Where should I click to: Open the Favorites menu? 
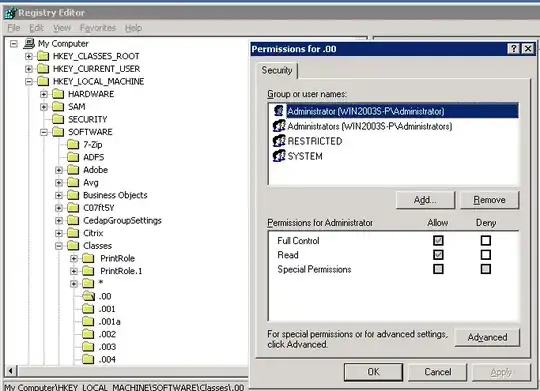tap(98, 28)
